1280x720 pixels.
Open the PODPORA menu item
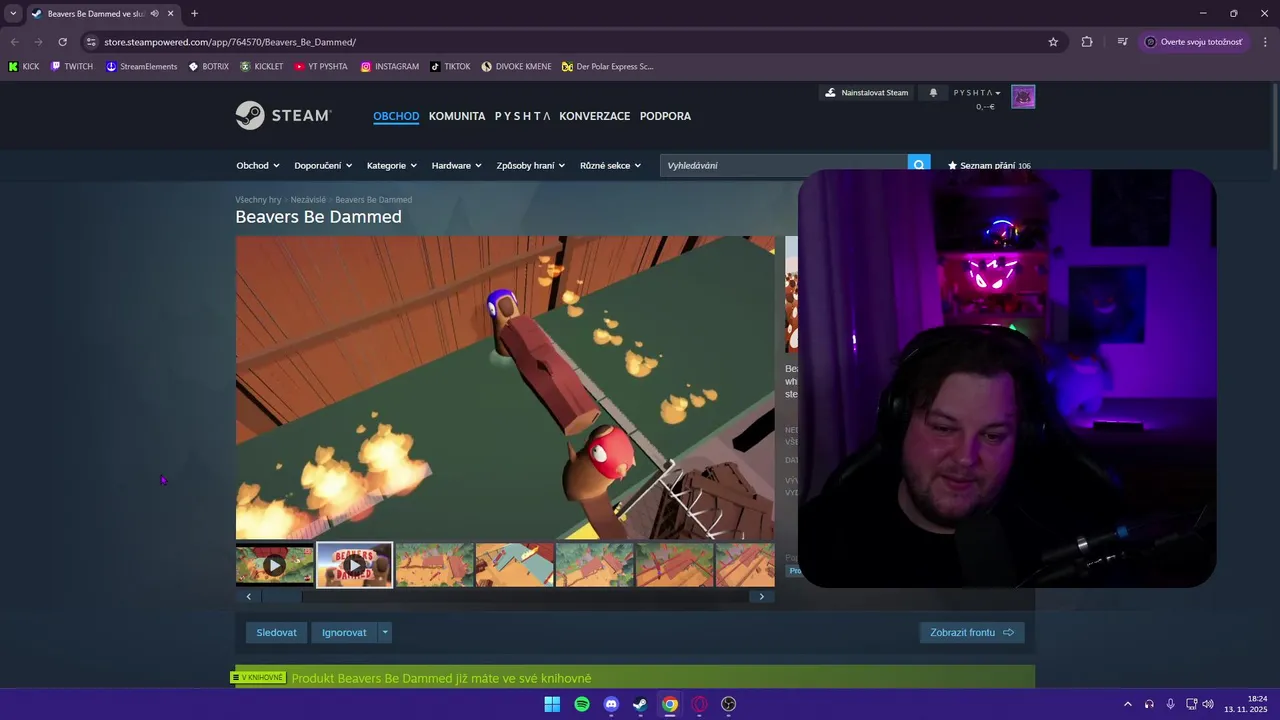pos(665,116)
